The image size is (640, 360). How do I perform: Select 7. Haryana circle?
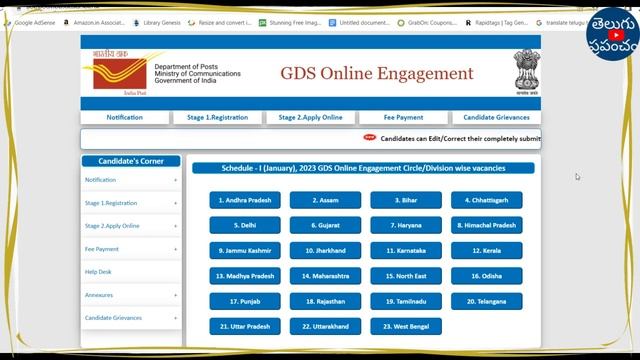(x=406, y=225)
